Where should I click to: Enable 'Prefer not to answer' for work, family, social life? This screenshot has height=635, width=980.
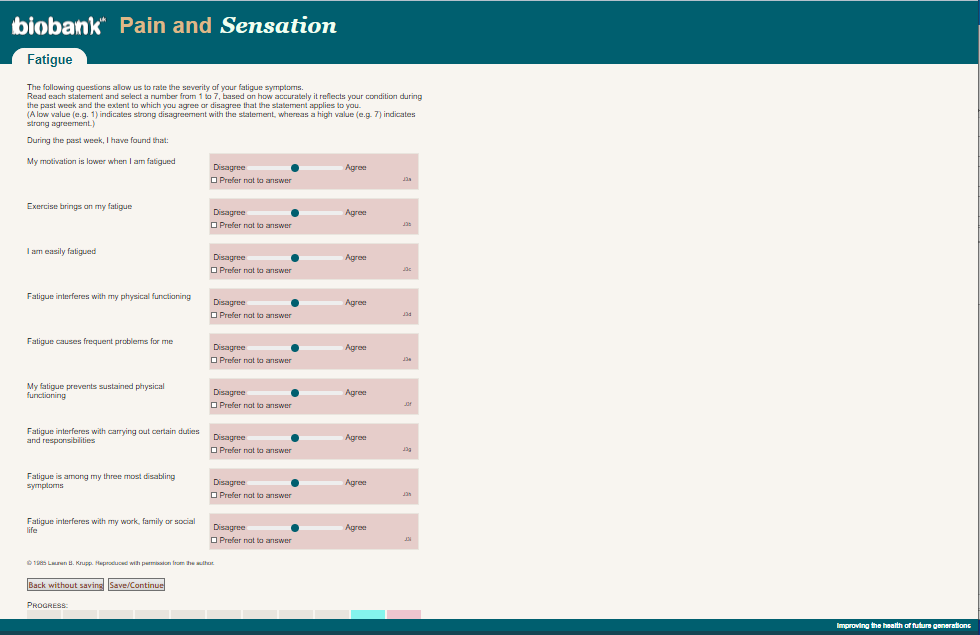click(214, 540)
